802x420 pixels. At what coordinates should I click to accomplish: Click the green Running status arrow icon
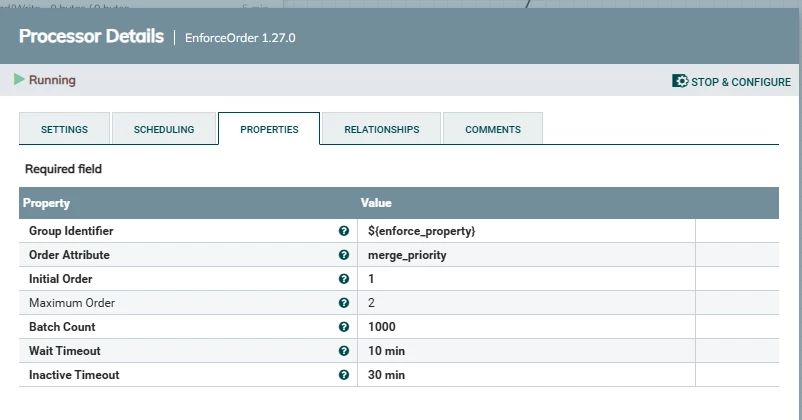pyautogui.click(x=19, y=79)
